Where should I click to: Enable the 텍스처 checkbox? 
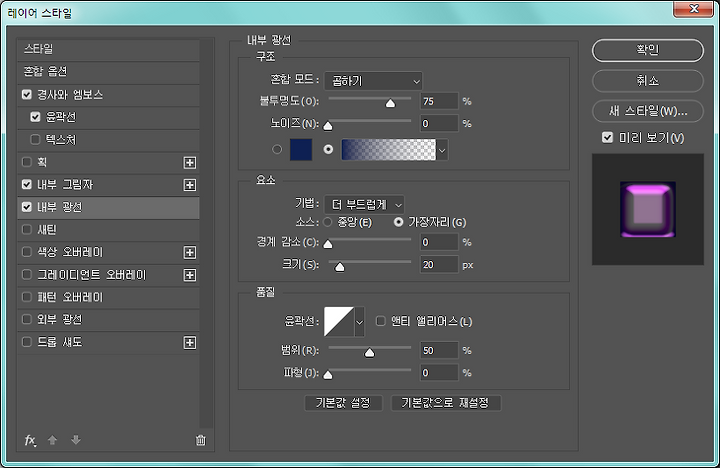35,139
